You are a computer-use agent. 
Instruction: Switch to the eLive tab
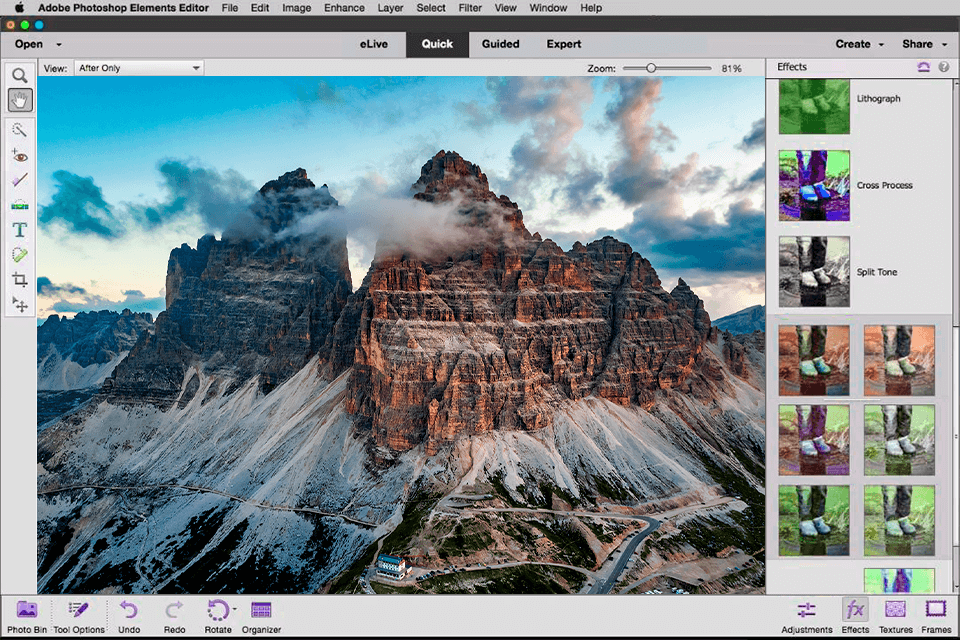pyautogui.click(x=373, y=44)
